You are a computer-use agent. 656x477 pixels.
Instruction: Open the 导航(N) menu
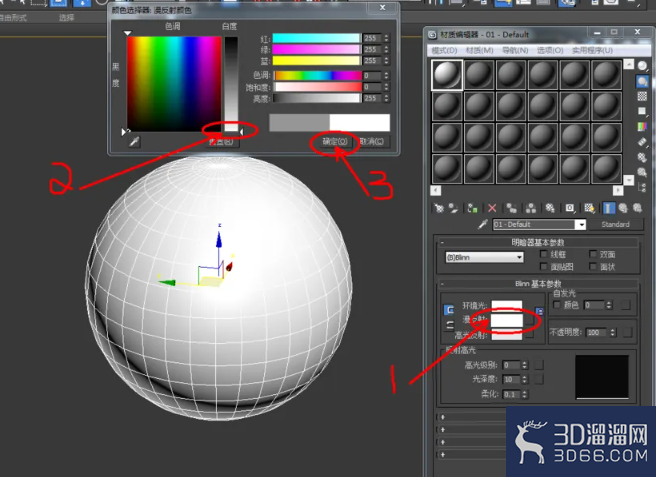click(515, 51)
